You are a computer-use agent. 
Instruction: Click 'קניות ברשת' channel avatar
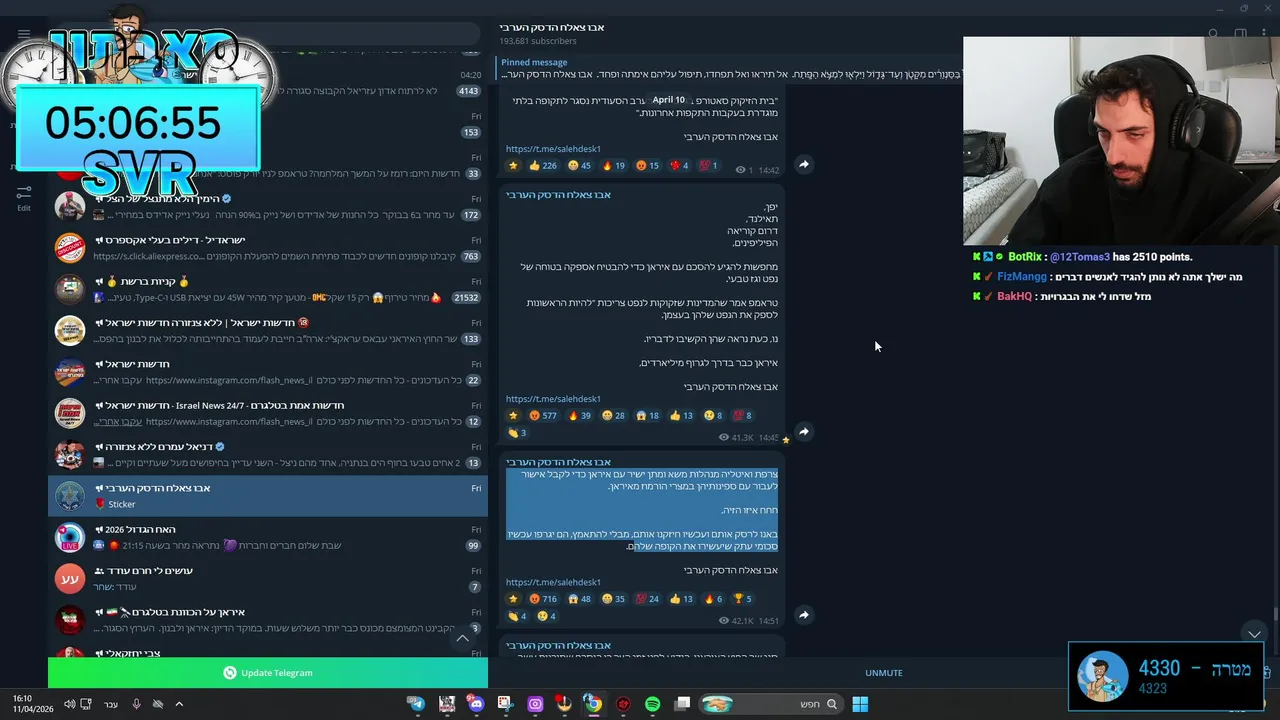(x=70, y=289)
